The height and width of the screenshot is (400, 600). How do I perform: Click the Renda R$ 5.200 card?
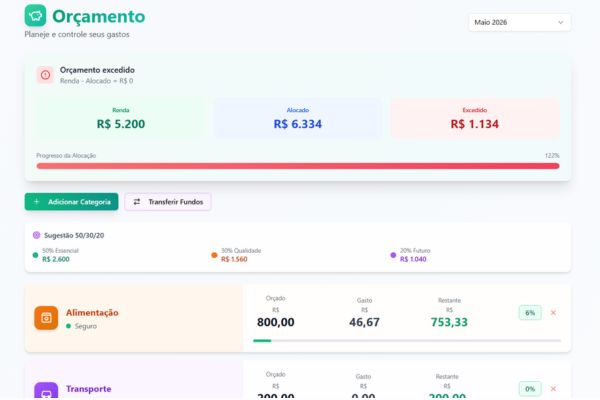(121, 119)
